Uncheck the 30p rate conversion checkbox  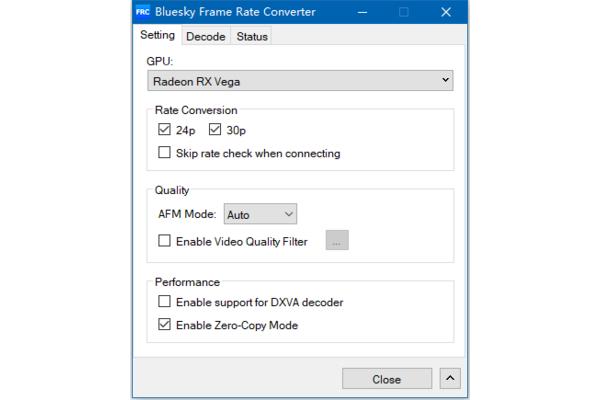215,129
